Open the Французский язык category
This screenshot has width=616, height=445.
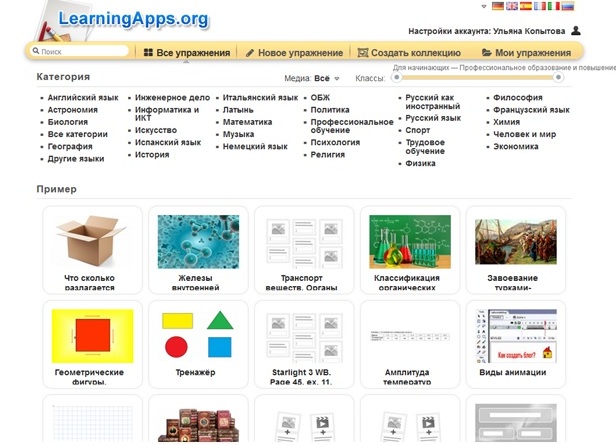pyautogui.click(x=531, y=110)
